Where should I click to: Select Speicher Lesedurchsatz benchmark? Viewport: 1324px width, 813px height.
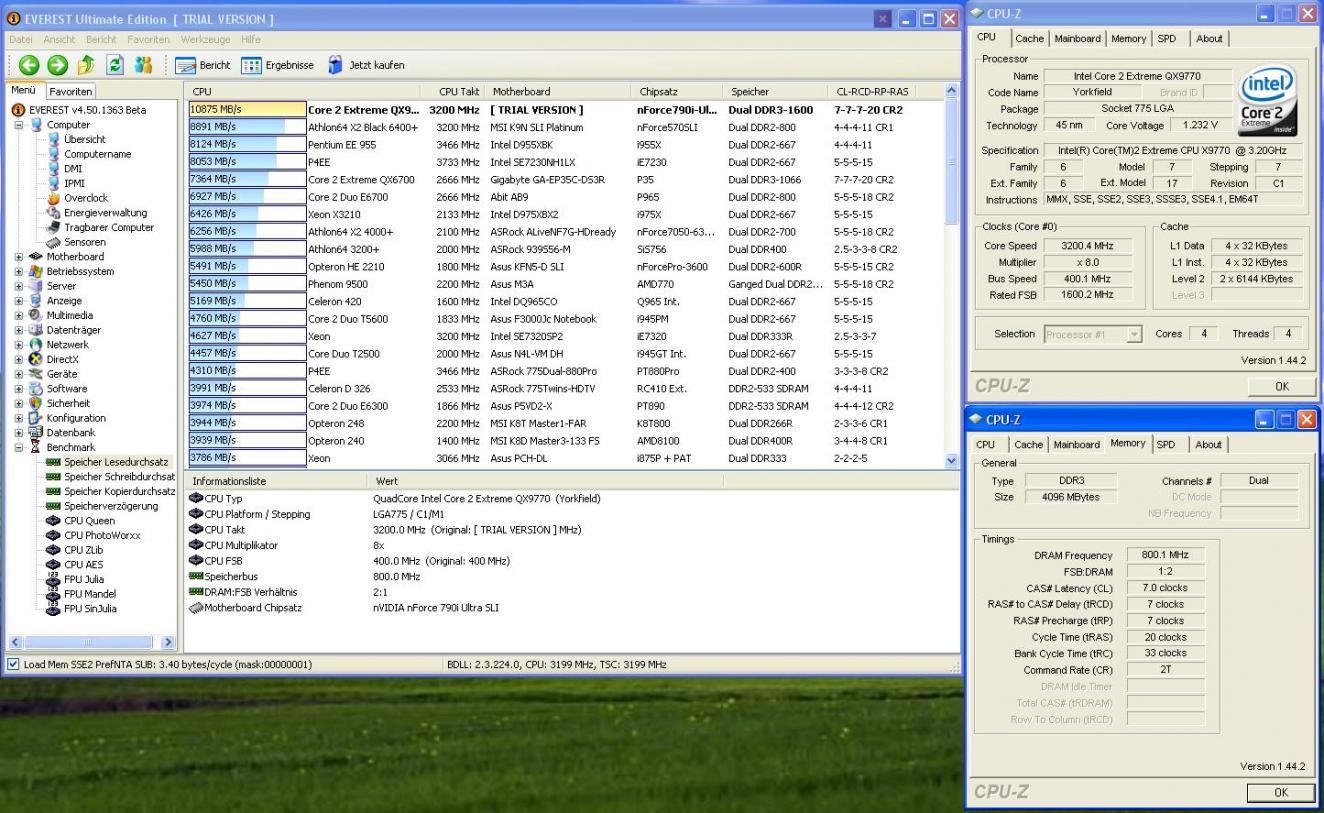pyautogui.click(x=116, y=462)
